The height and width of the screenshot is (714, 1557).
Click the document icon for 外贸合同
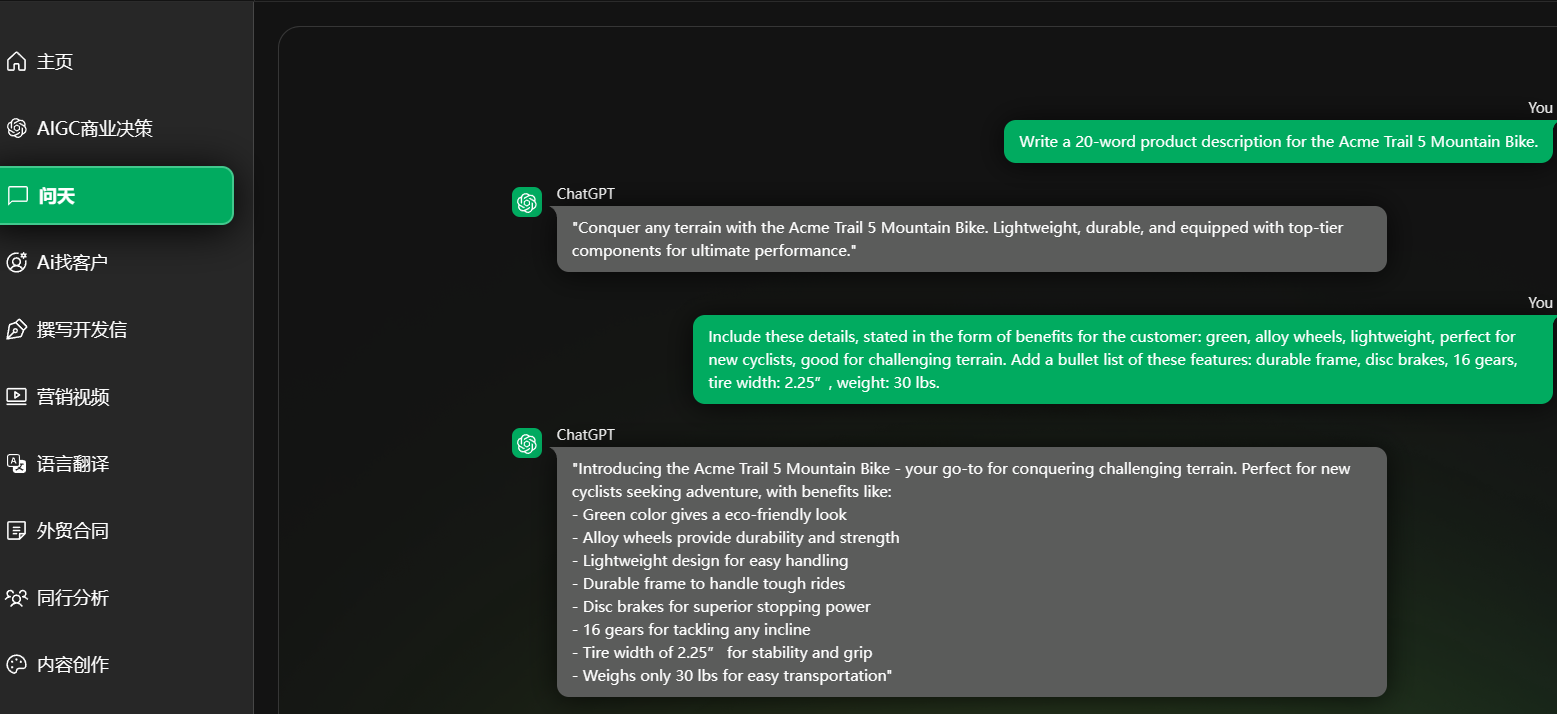click(x=16, y=531)
